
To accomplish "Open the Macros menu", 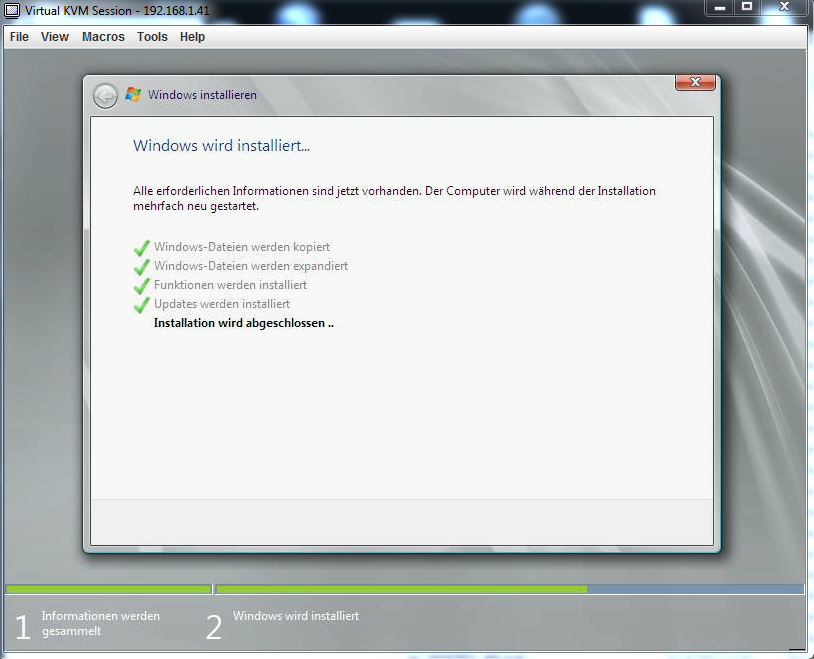I will click(103, 37).
